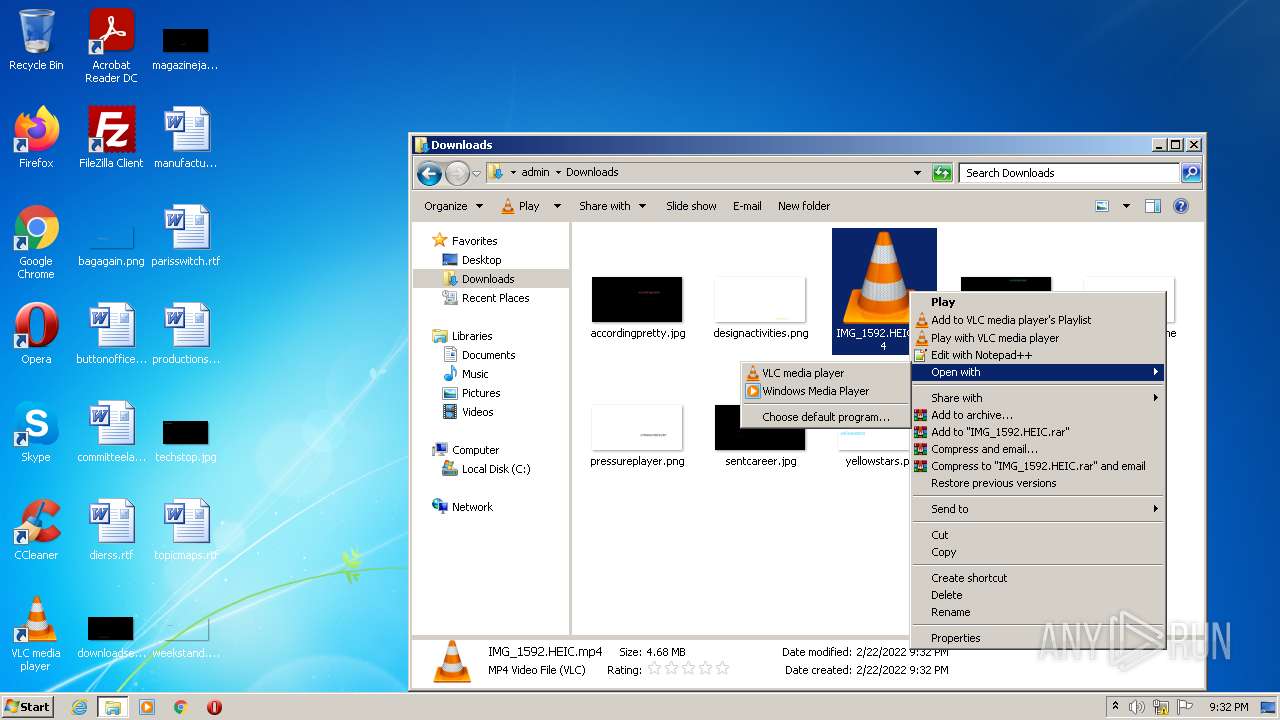The image size is (1280, 720).
Task: Click the Chrome icon in the taskbar
Action: (180, 707)
